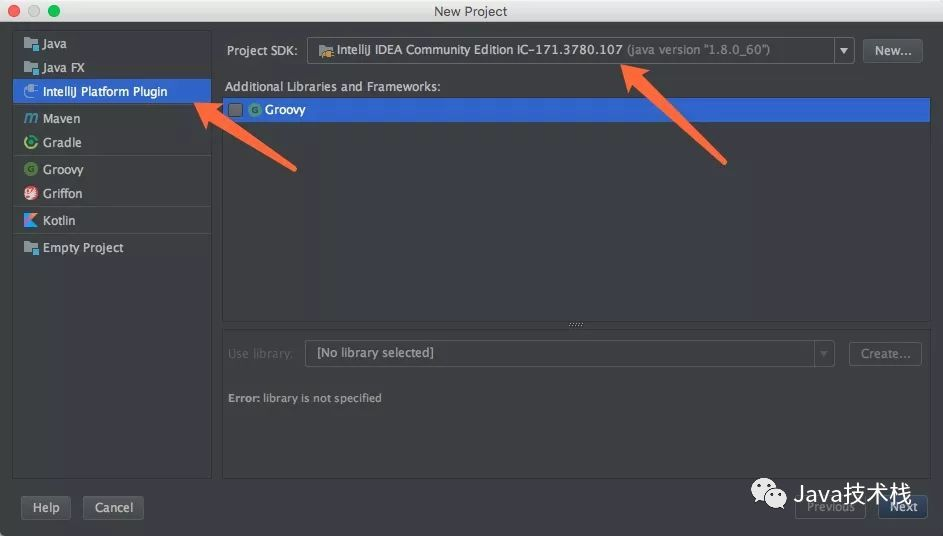943x536 pixels.
Task: Click the New... SDK button
Action: (892, 51)
